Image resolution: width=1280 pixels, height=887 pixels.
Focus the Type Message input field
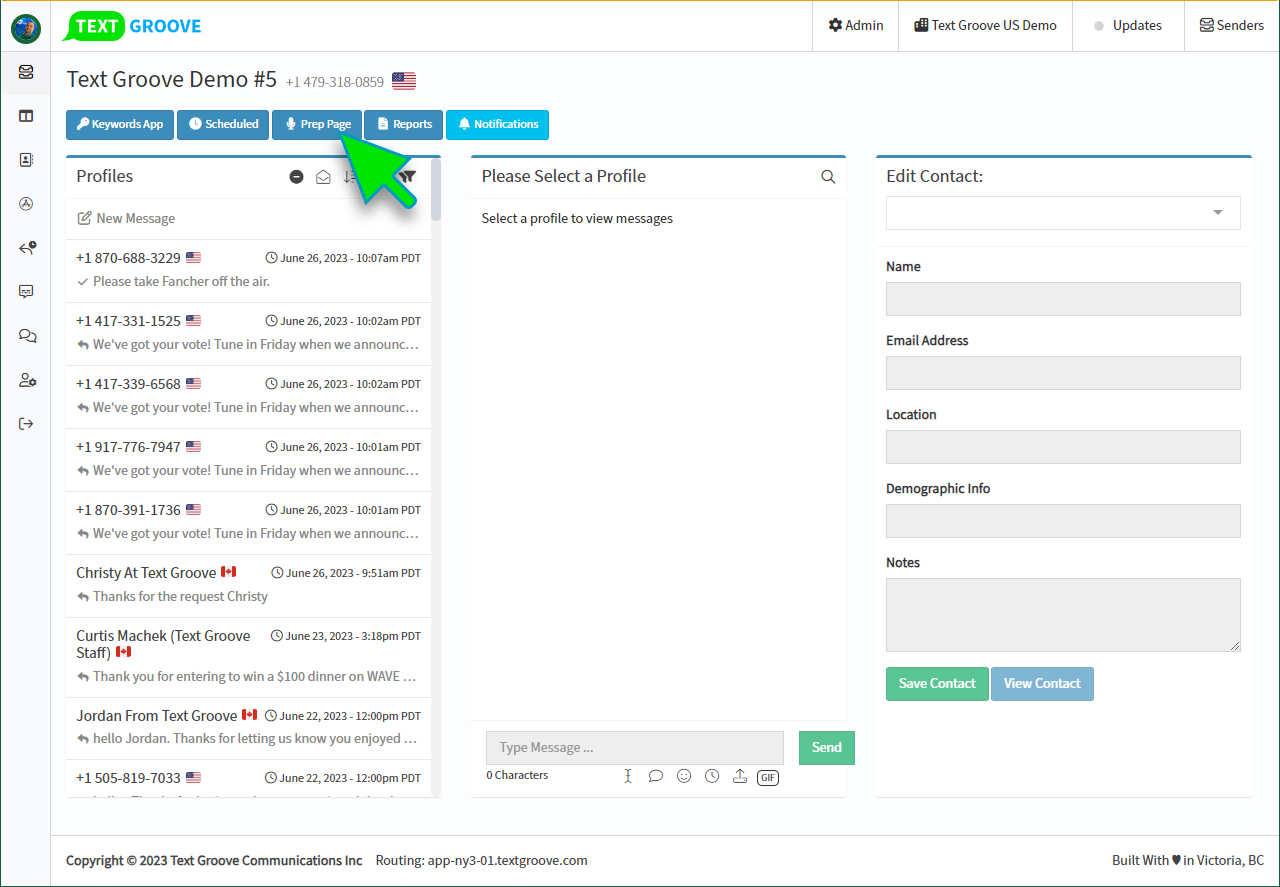[635, 748]
